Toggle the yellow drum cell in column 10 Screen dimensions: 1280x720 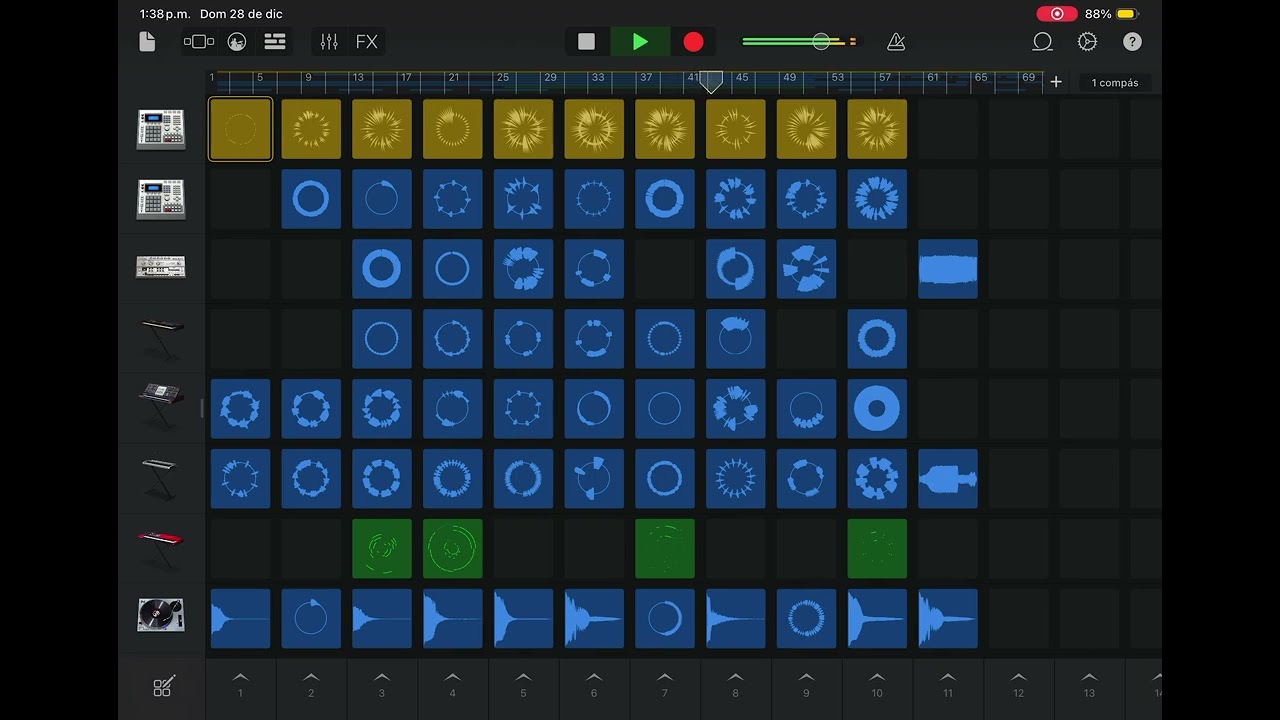pos(877,129)
